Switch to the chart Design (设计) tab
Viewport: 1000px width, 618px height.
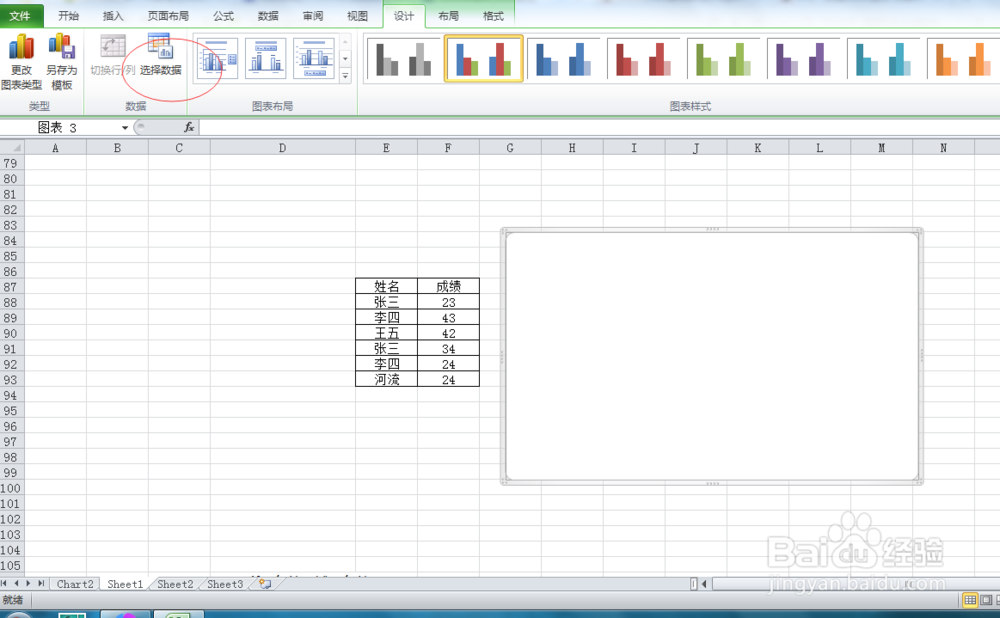(x=403, y=16)
